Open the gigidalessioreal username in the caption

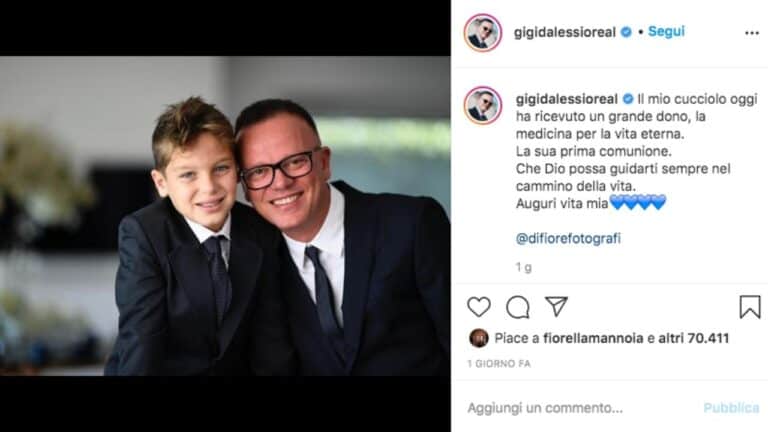pos(567,99)
